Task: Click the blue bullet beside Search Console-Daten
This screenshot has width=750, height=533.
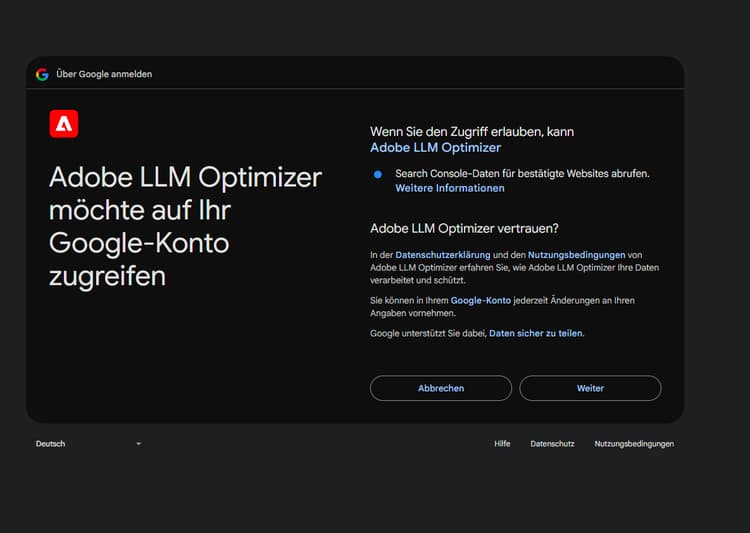Action: pyautogui.click(x=377, y=174)
